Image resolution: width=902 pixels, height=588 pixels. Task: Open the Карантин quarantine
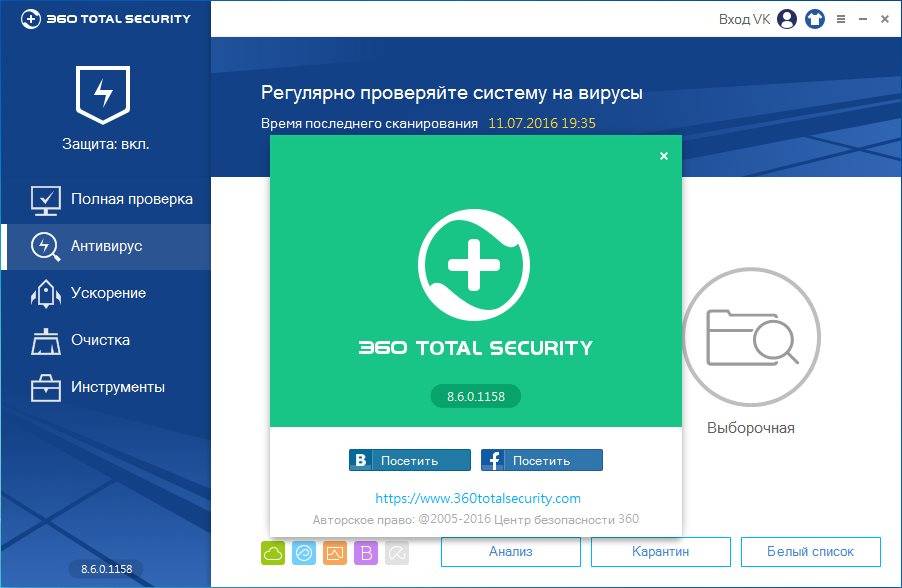(x=660, y=552)
